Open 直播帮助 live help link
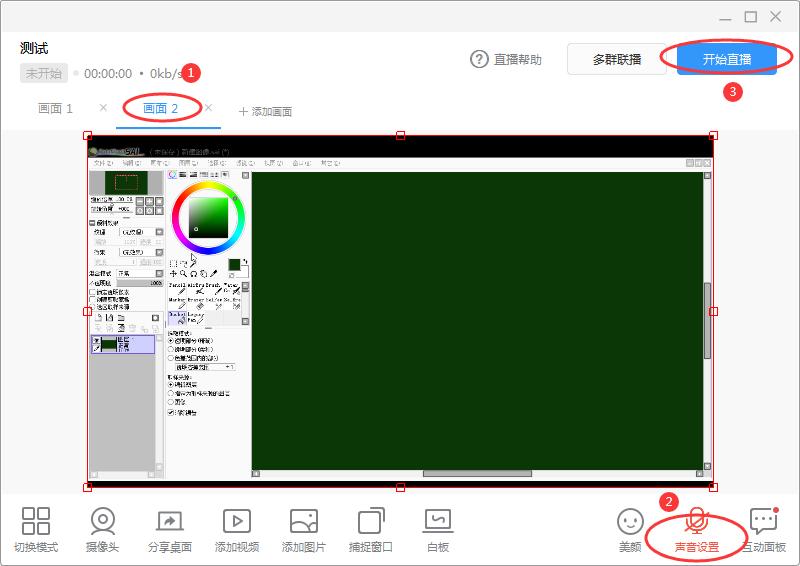The image size is (800, 566). pyautogui.click(x=506, y=60)
